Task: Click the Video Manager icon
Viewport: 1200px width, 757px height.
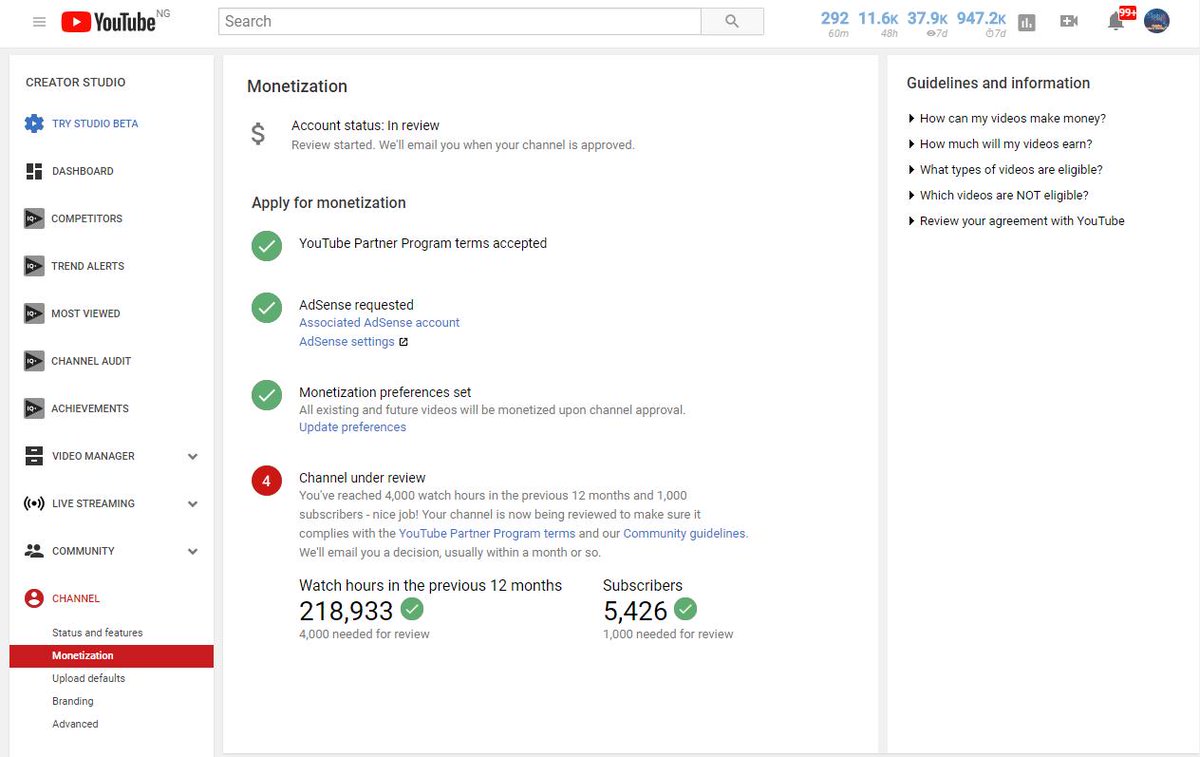Action: 34,456
